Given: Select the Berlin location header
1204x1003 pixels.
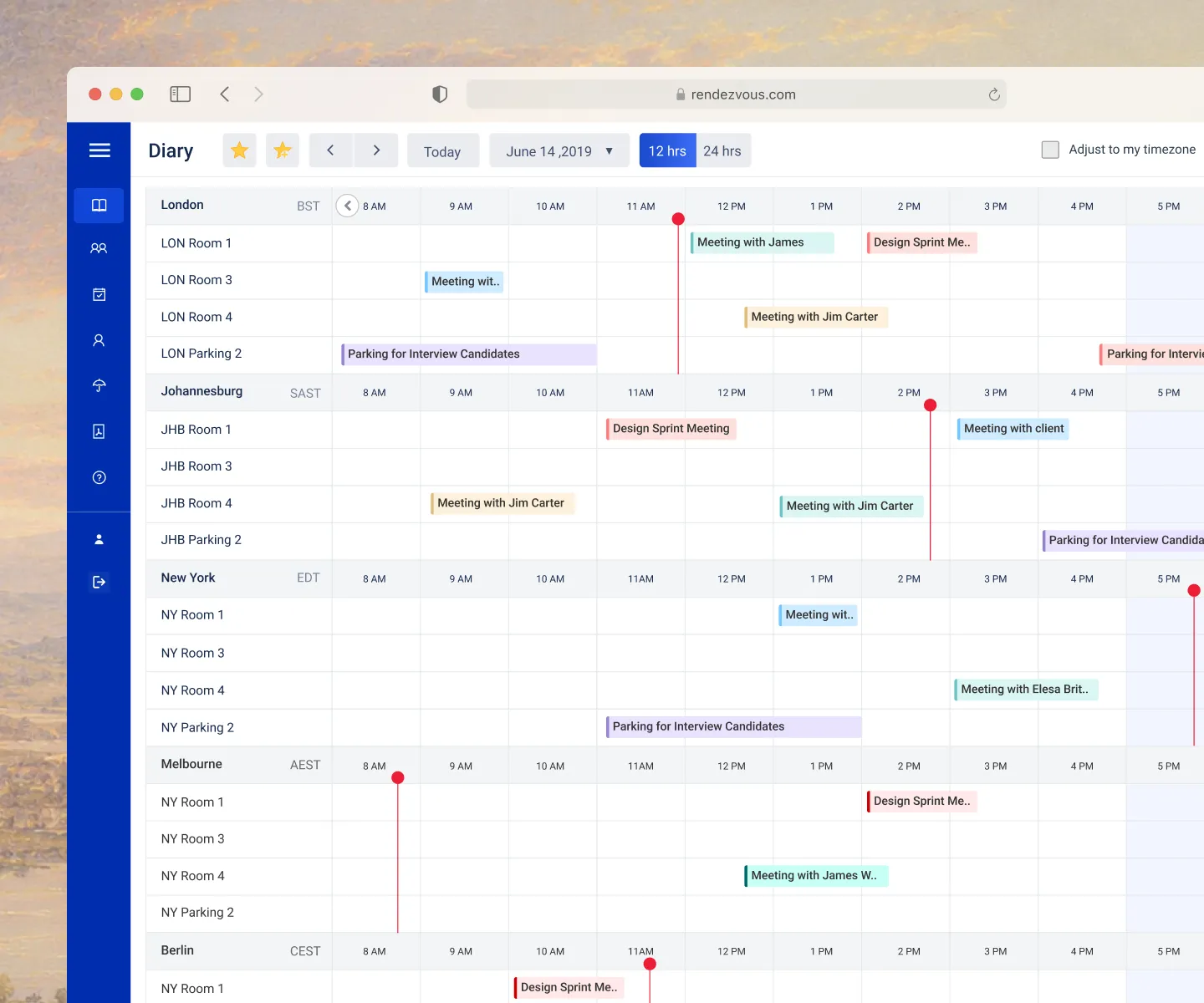Looking at the screenshot, I should [177, 950].
